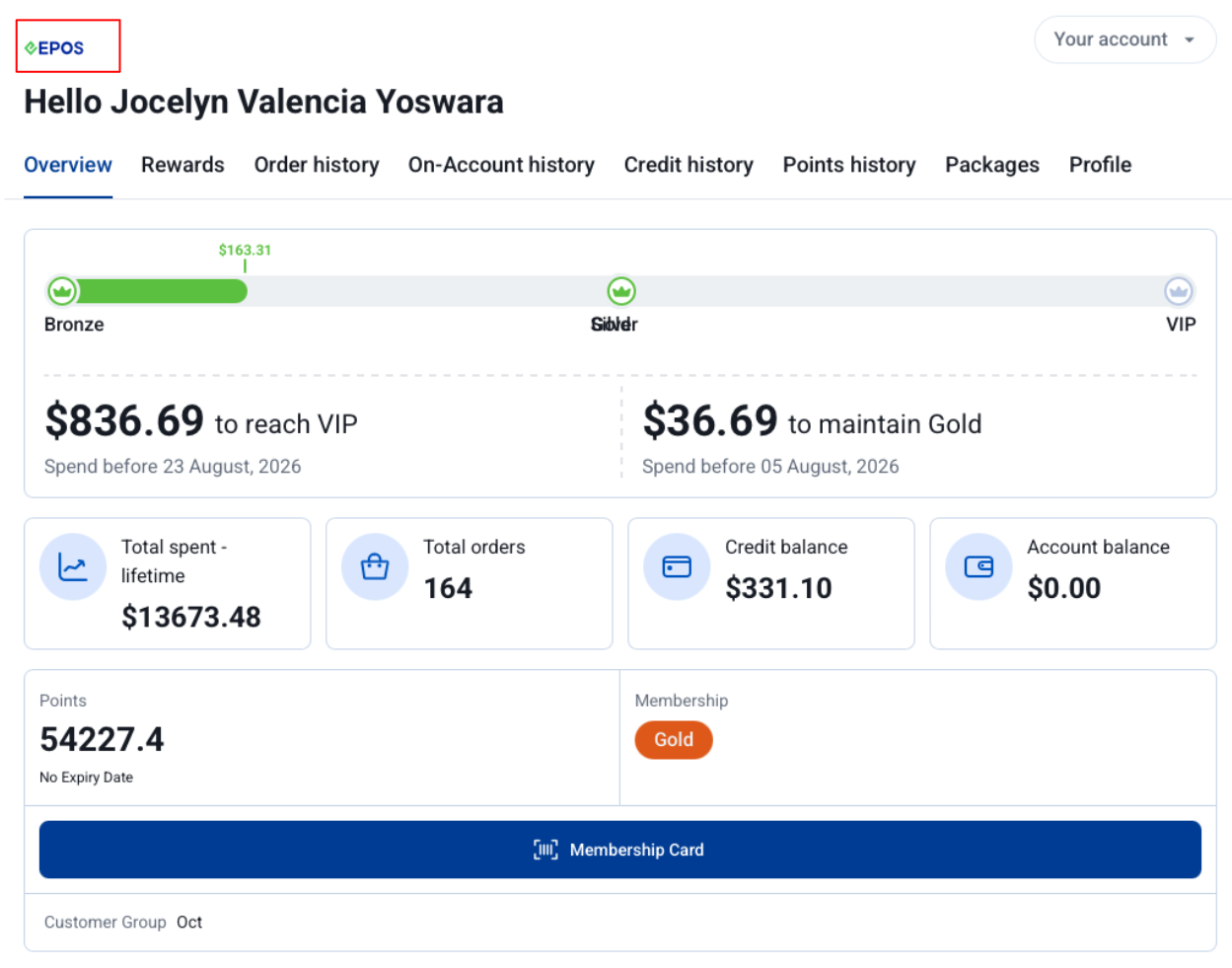This screenshot has width=1232, height=968.
Task: Show the Membership Card
Action: pos(620,850)
